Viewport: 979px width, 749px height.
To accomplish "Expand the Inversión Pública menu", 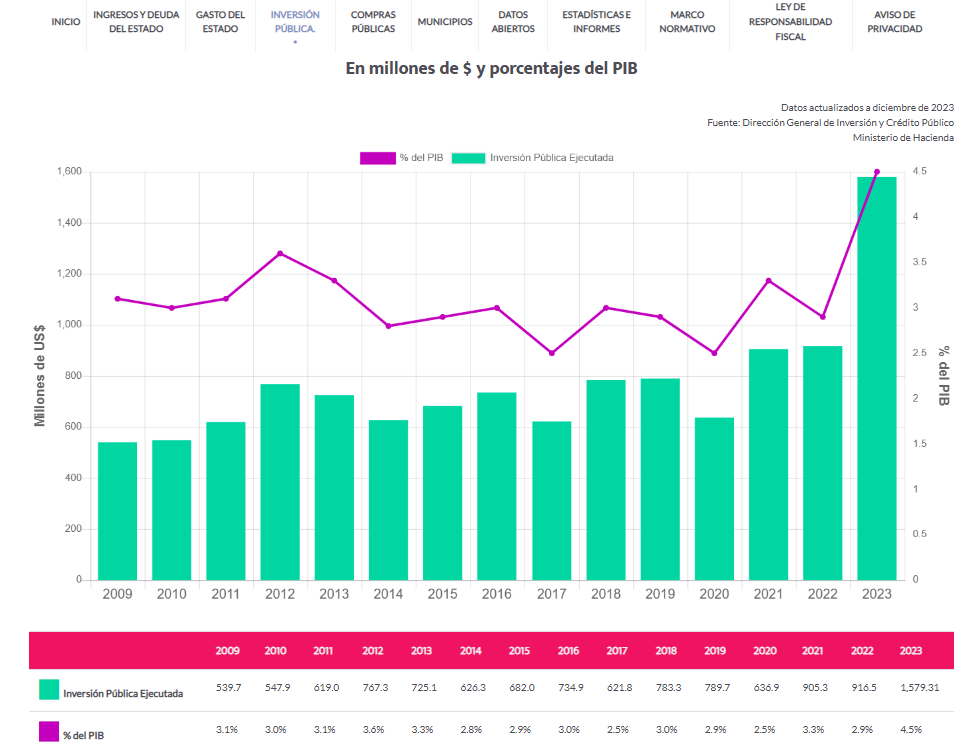I will coord(295,22).
